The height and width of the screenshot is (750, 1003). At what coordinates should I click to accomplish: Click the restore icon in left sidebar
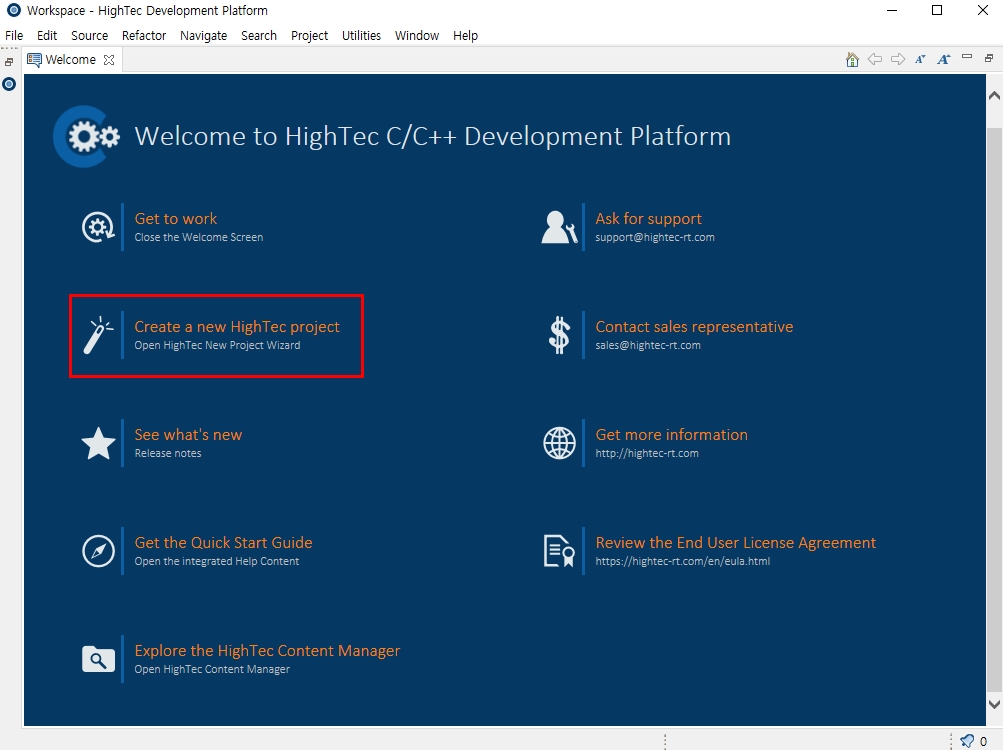(x=9, y=62)
